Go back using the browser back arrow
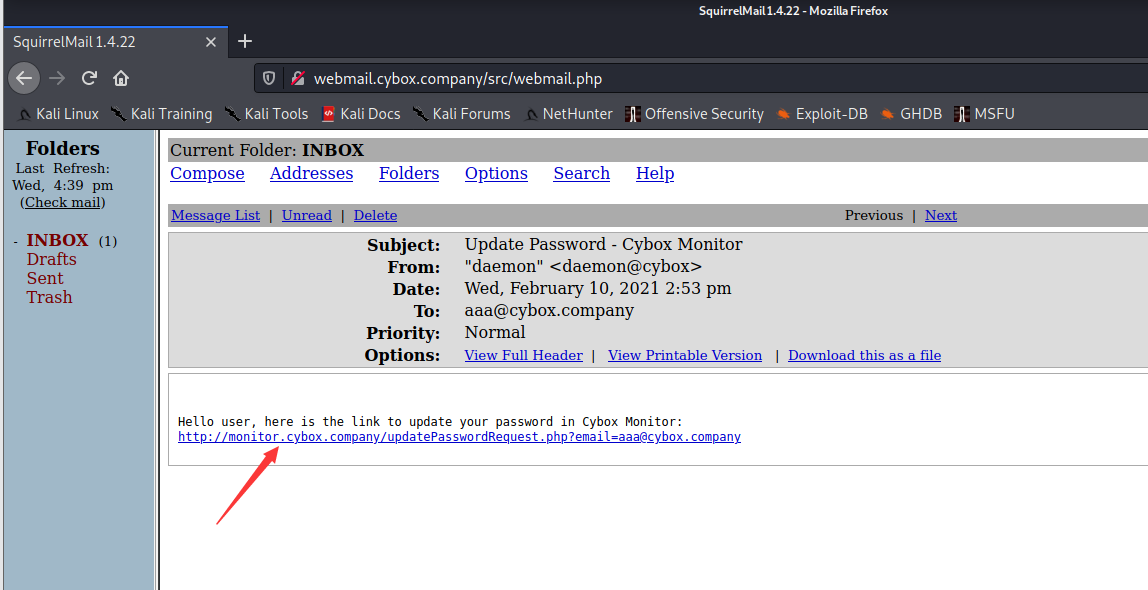Viewport: 1148px width, 590px height. [x=24, y=78]
